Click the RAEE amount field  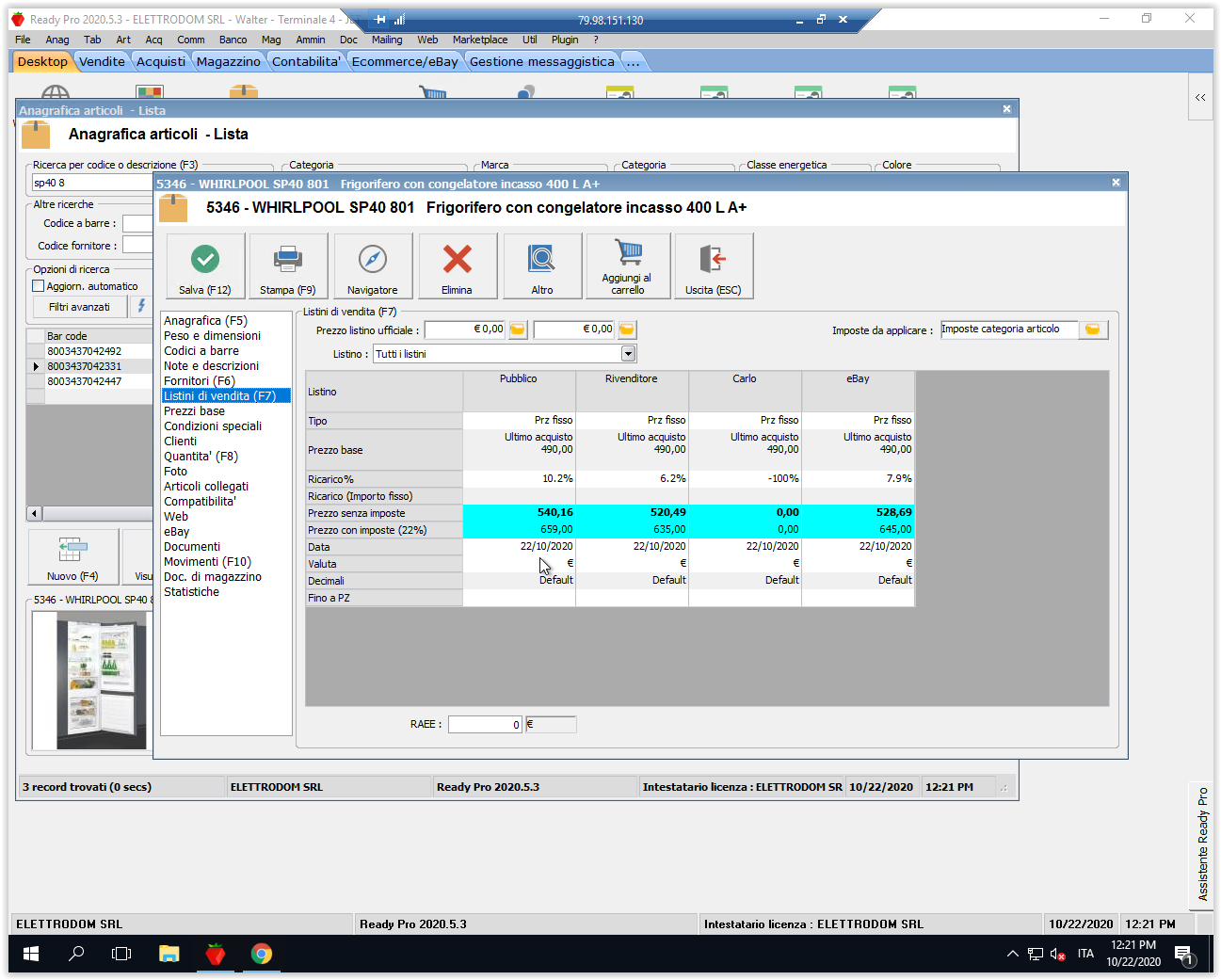(485, 725)
